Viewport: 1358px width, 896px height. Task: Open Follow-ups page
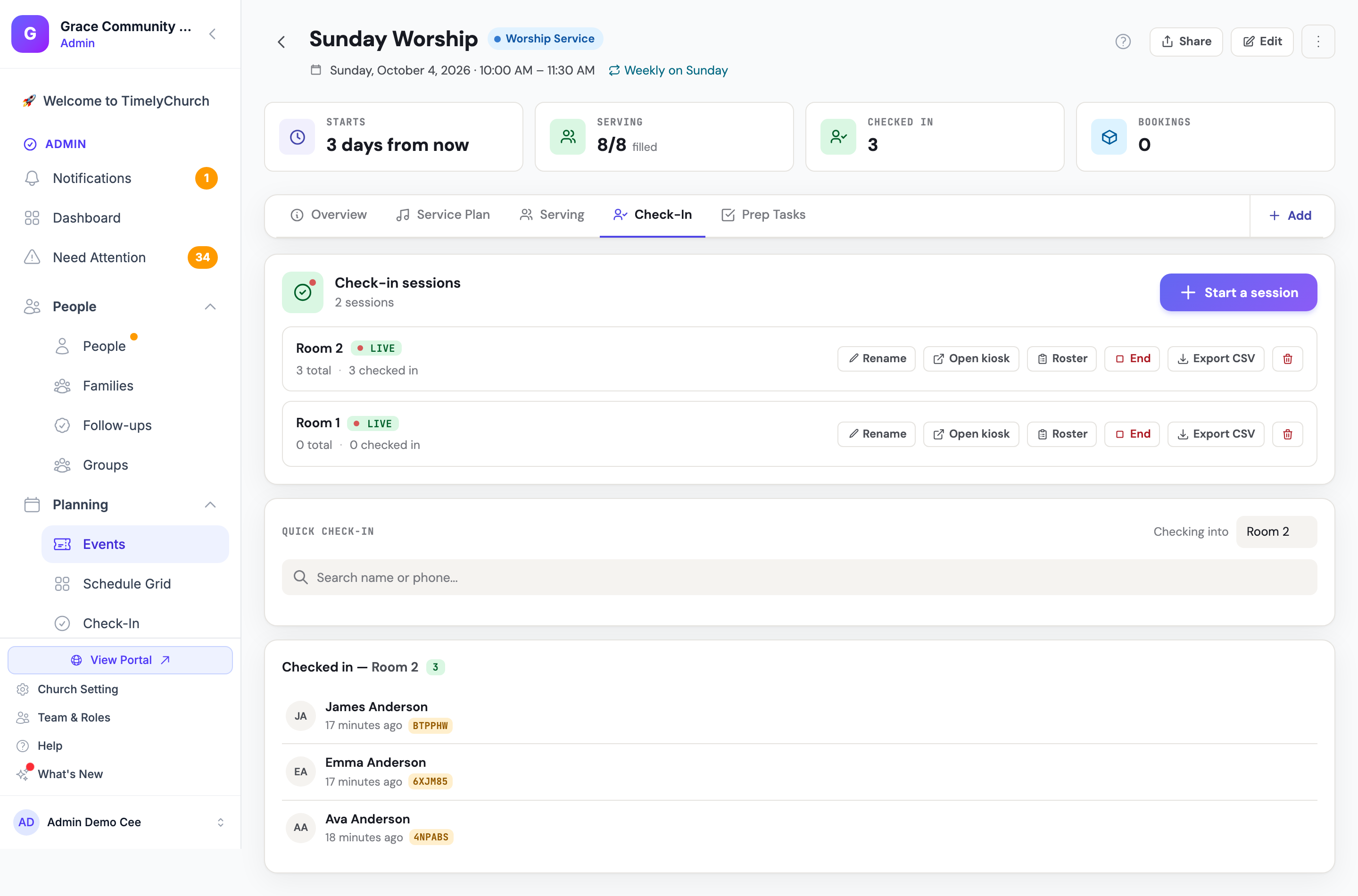pyautogui.click(x=135, y=425)
